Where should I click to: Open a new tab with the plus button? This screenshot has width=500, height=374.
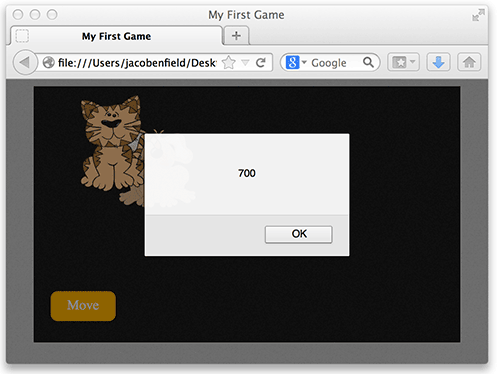pyautogui.click(x=236, y=35)
